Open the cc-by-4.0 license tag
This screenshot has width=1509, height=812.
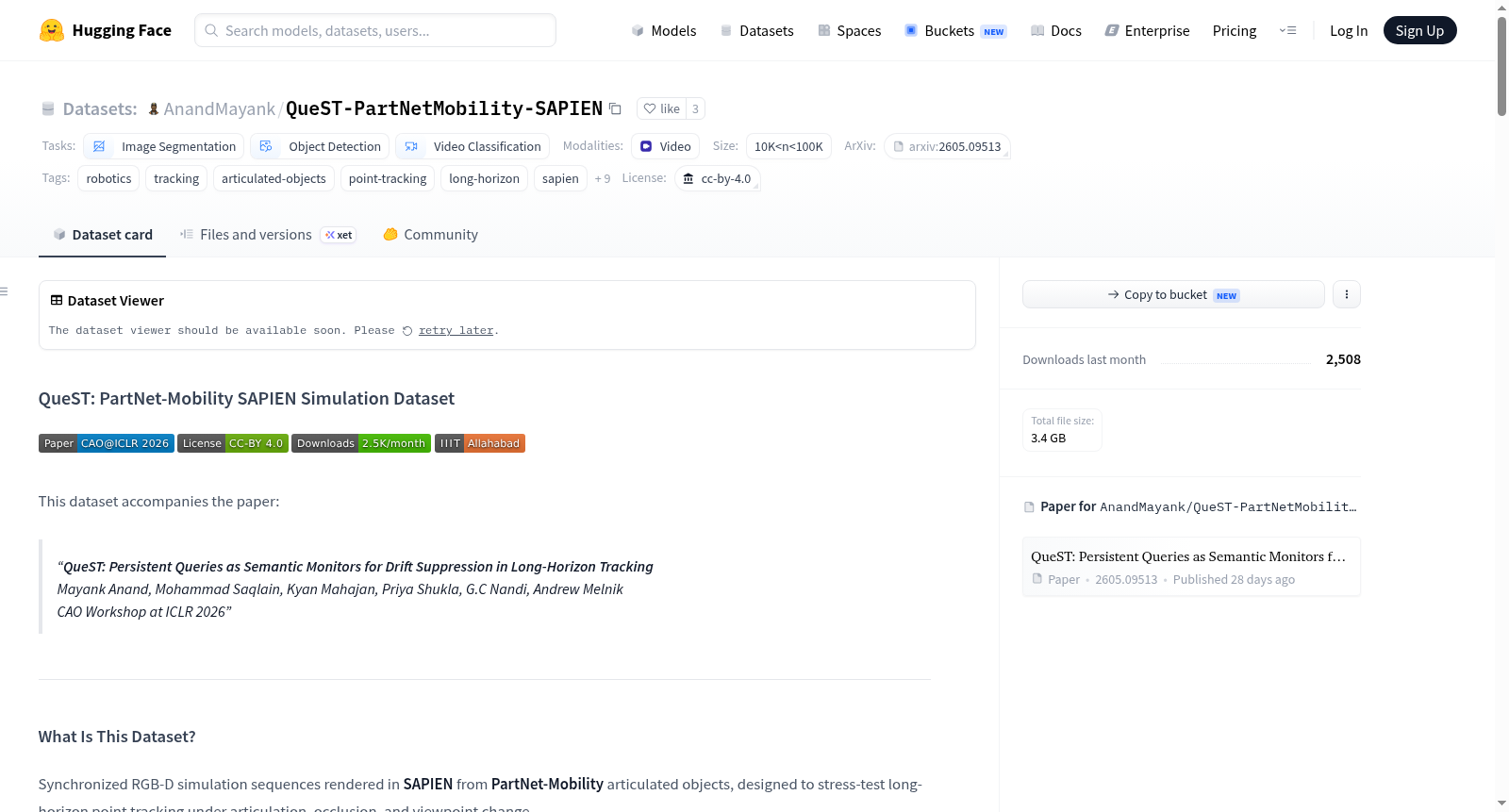tap(717, 178)
